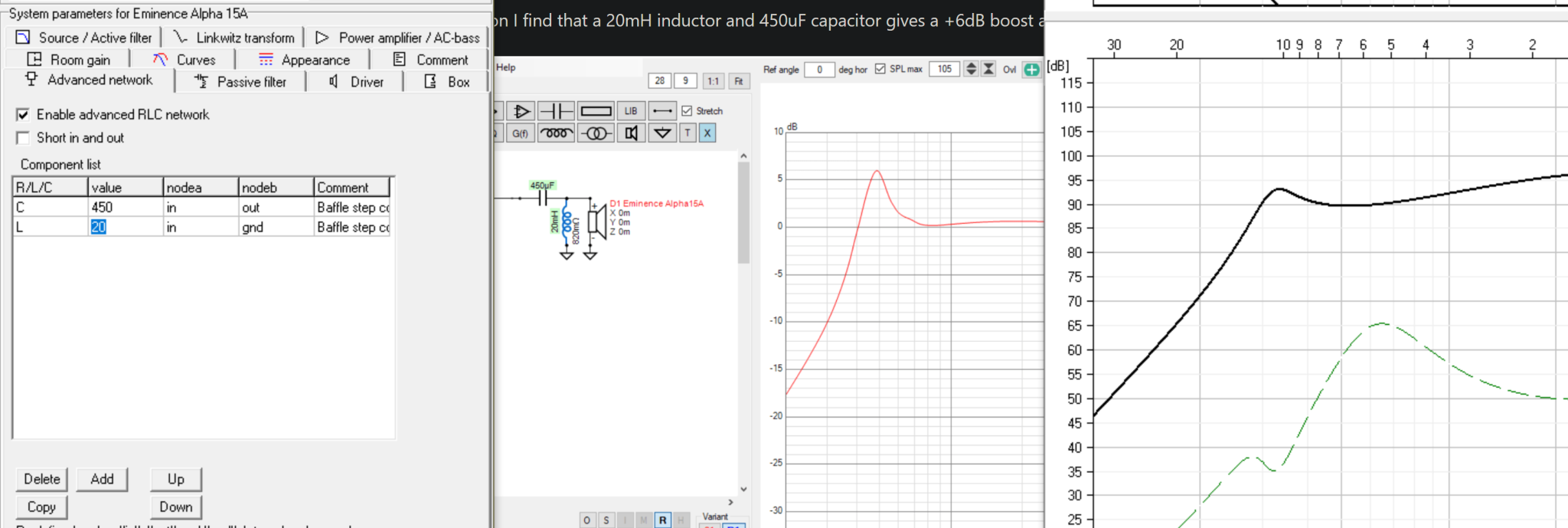
Task: Click the SPL max auto-scale hourglass icon
Action: (x=989, y=69)
